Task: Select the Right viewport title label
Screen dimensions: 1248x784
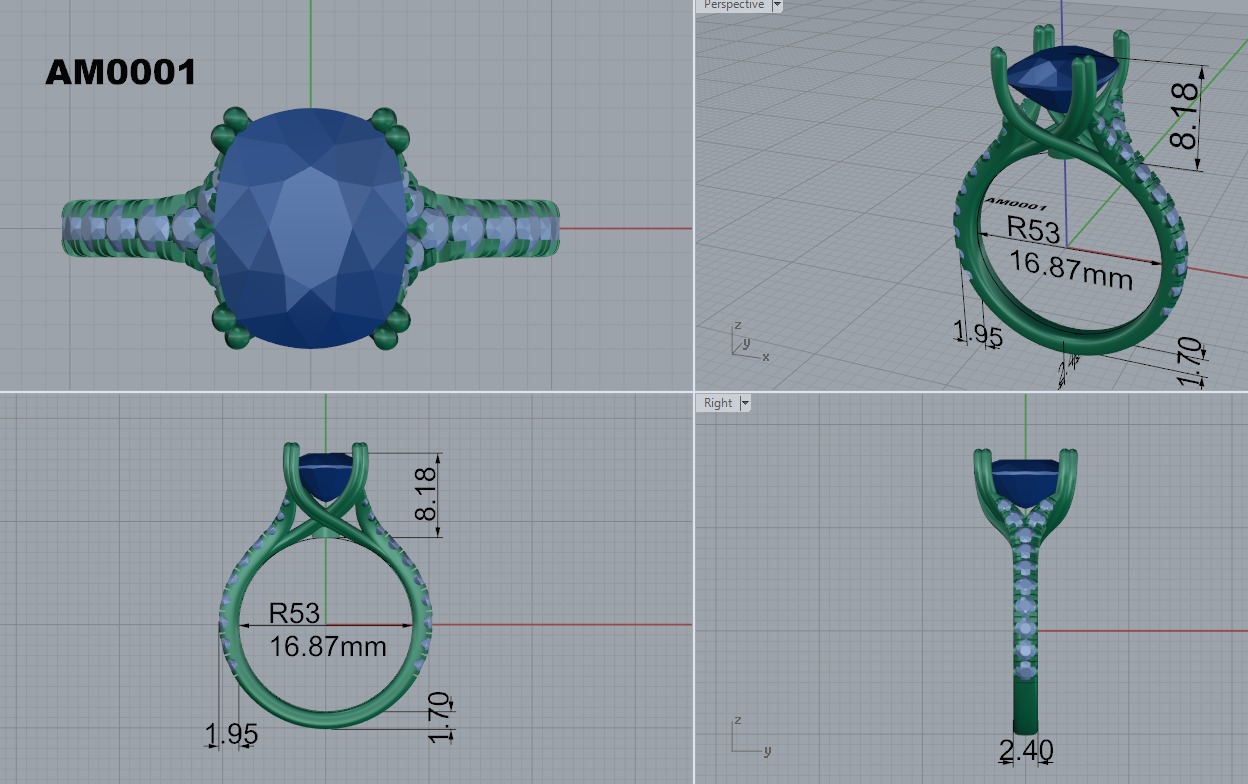Action: point(718,403)
